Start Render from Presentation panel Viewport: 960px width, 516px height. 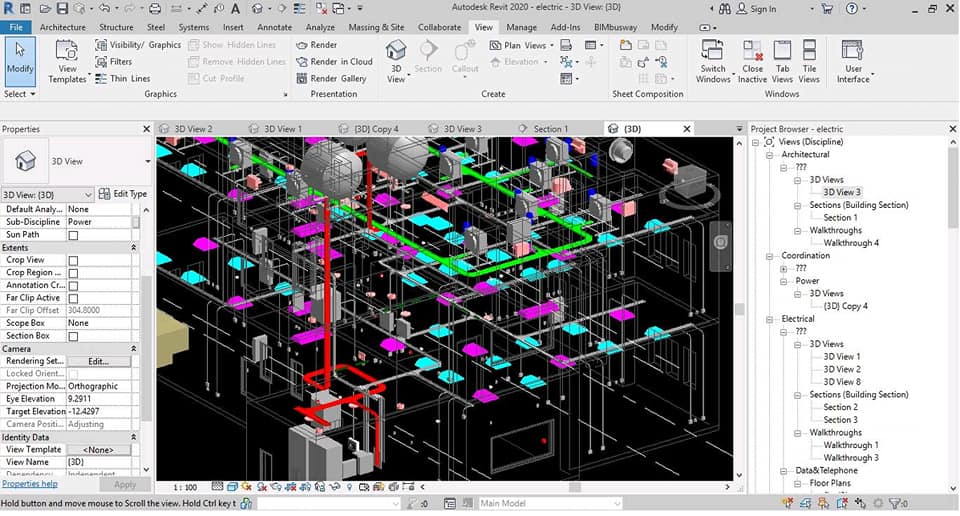(317, 45)
